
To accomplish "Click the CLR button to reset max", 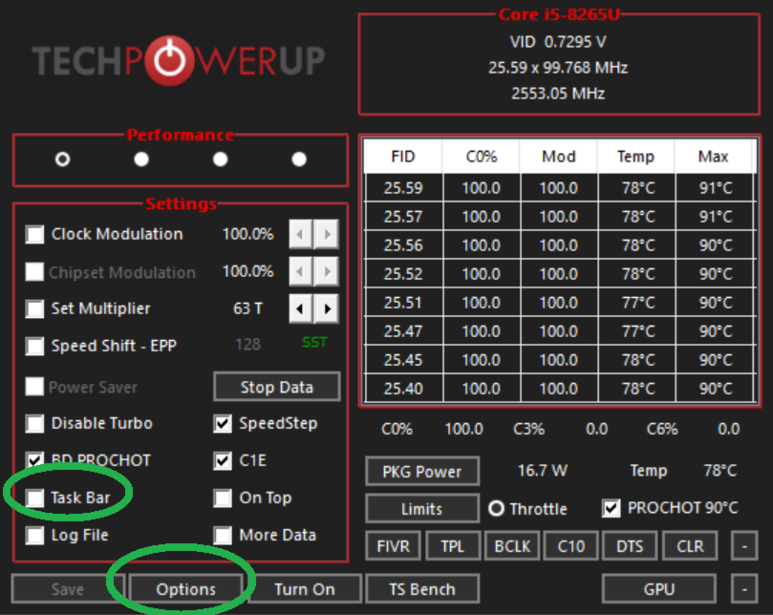I will (690, 546).
